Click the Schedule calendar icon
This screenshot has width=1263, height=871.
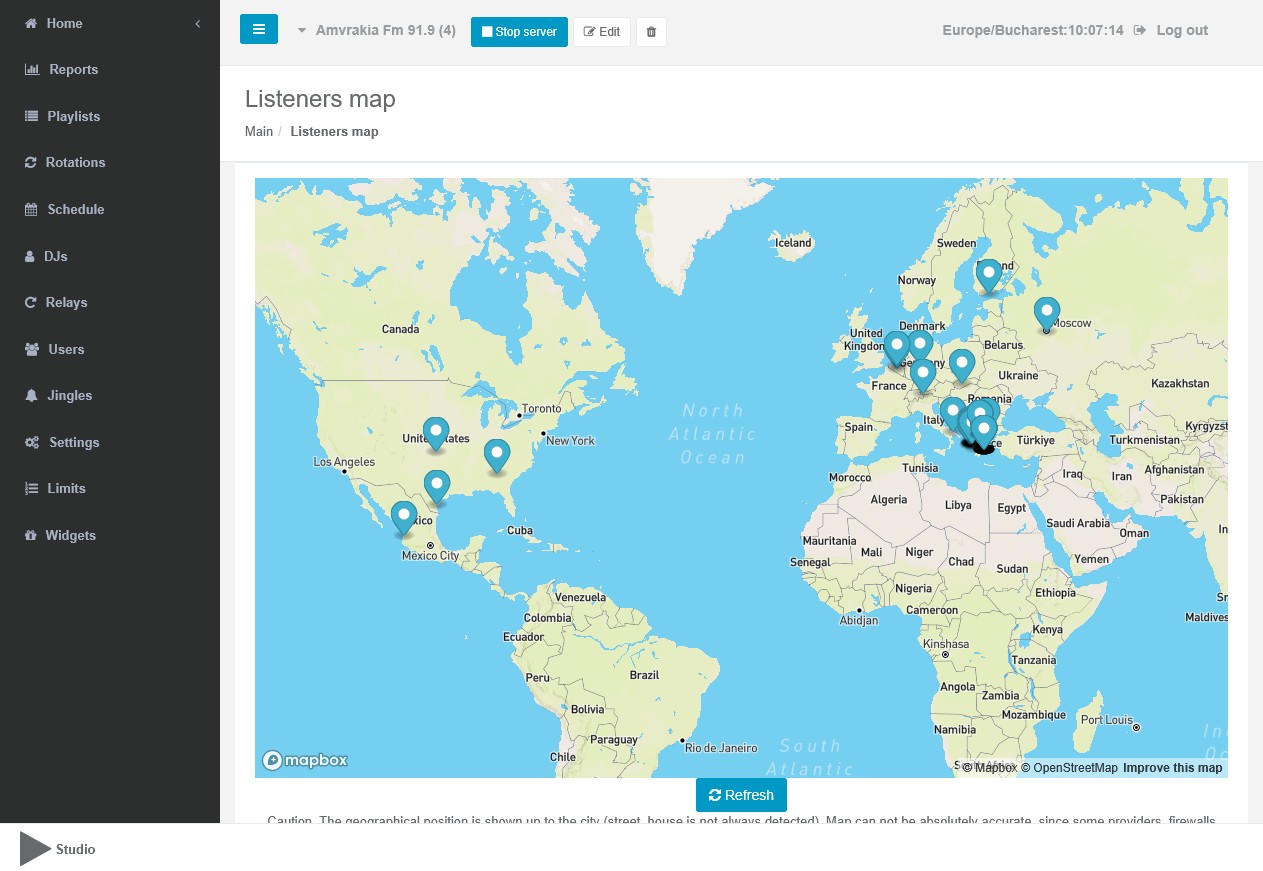pos(31,210)
